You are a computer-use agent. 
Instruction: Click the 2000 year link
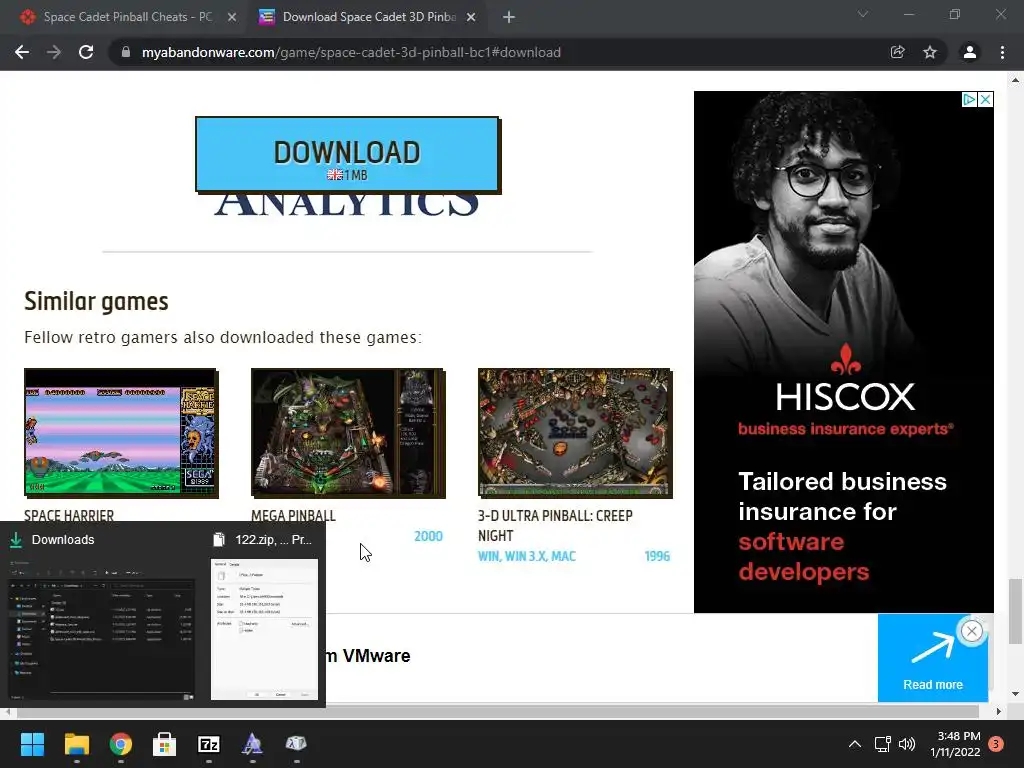(x=428, y=536)
